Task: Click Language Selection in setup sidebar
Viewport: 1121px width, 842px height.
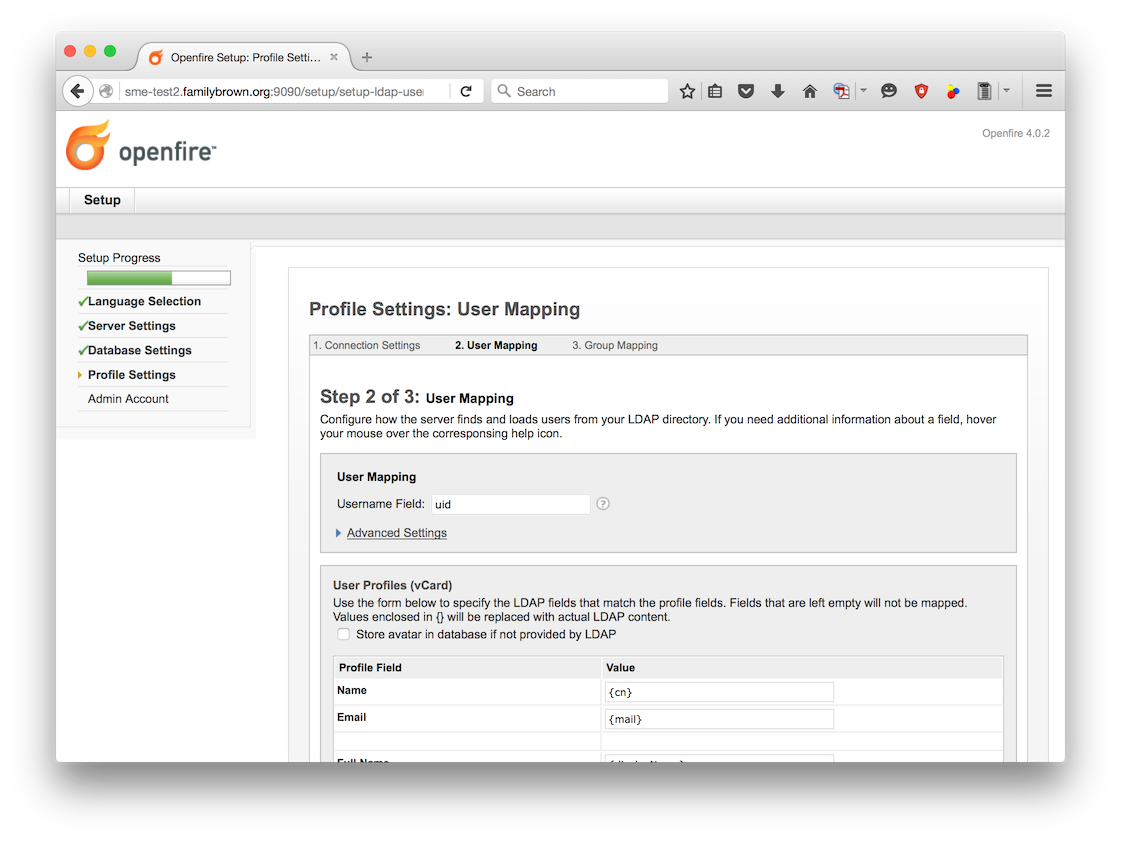Action: 144,302
